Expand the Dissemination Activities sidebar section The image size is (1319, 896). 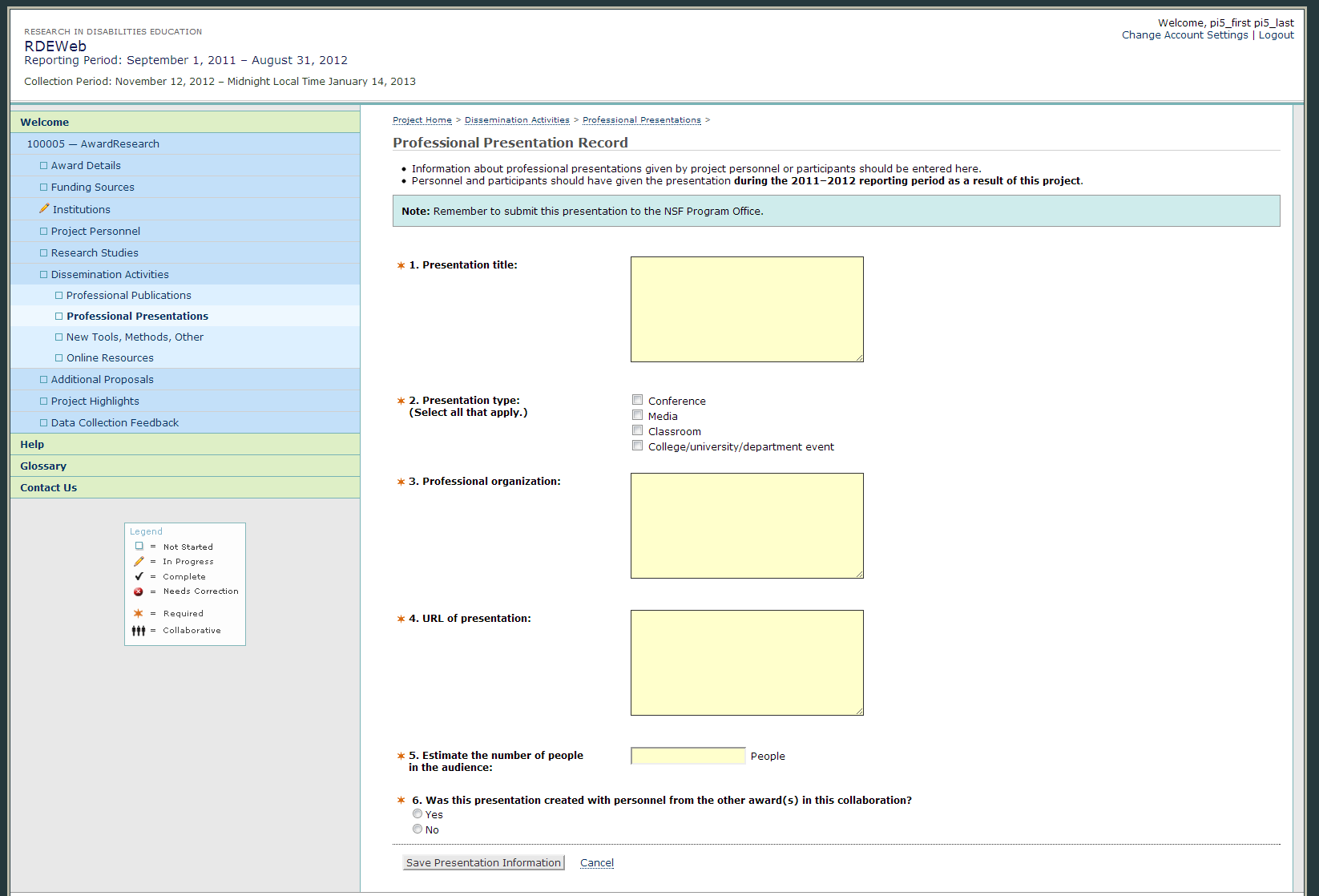click(x=110, y=275)
